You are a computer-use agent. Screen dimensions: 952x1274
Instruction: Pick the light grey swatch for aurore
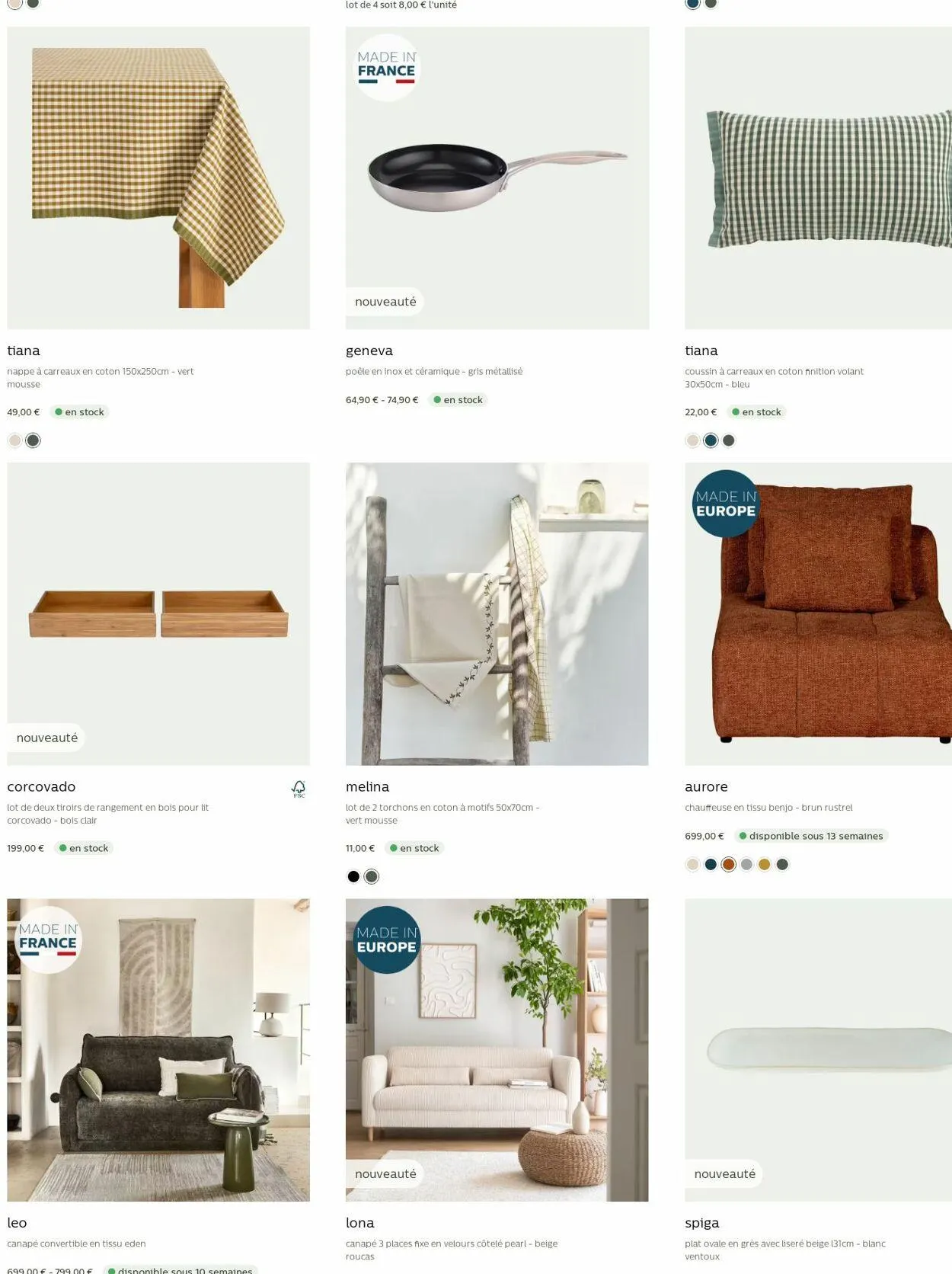click(x=746, y=864)
